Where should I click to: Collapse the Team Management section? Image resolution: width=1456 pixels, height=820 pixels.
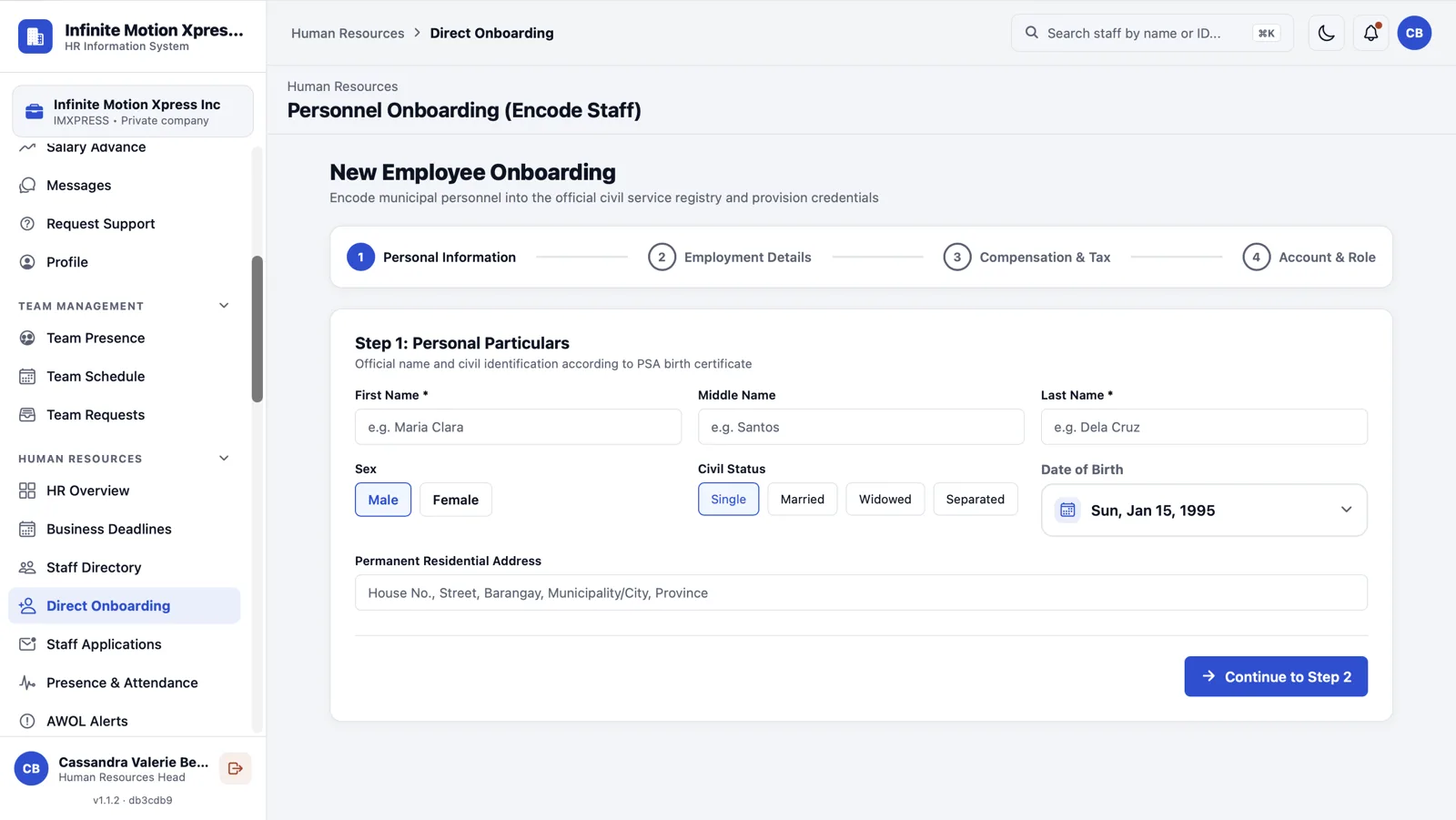tap(224, 306)
